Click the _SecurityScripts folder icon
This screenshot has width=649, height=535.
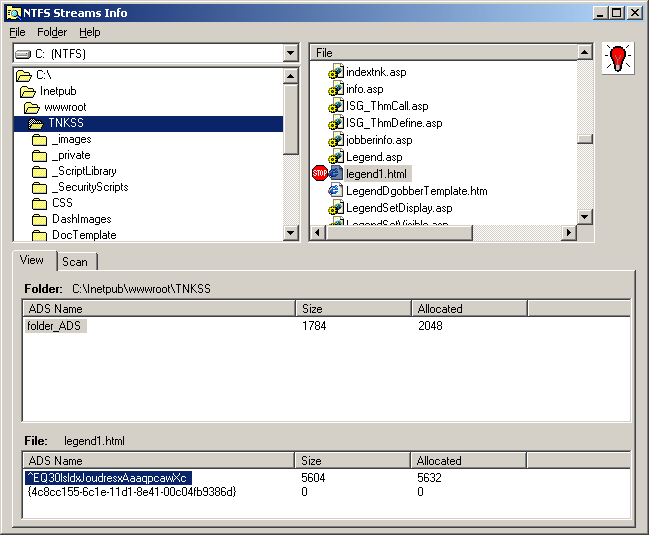[x=39, y=187]
